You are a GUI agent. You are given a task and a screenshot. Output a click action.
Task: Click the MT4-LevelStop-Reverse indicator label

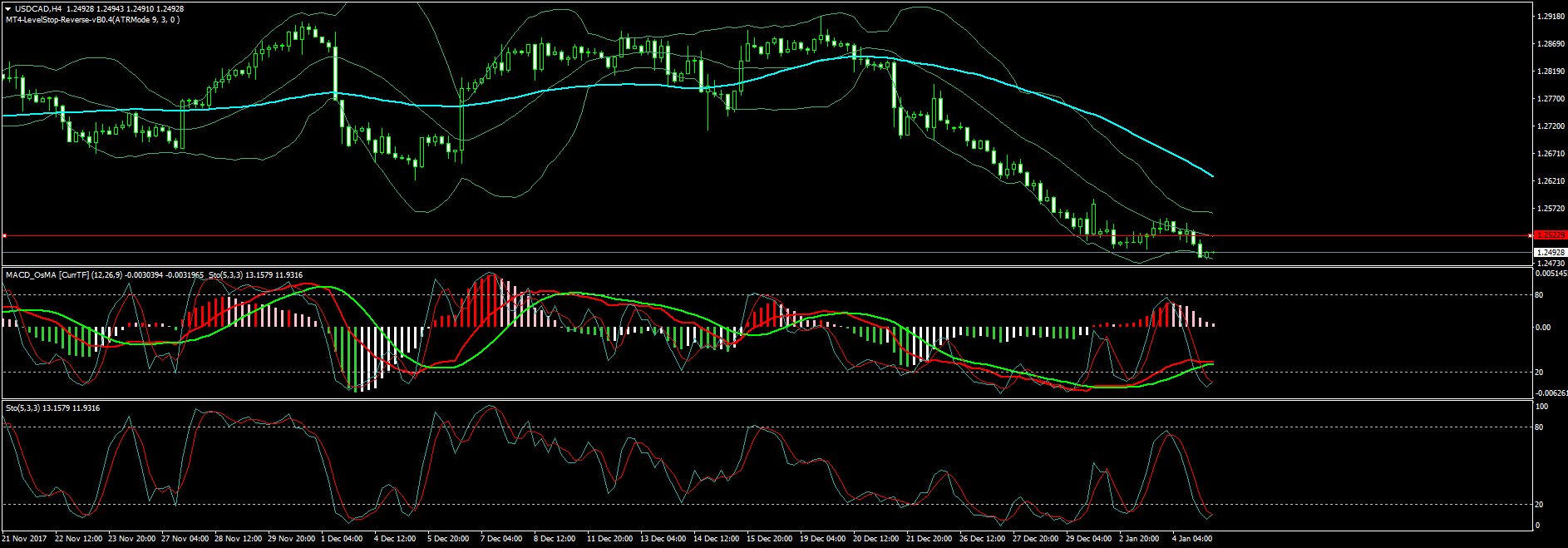[x=92, y=20]
